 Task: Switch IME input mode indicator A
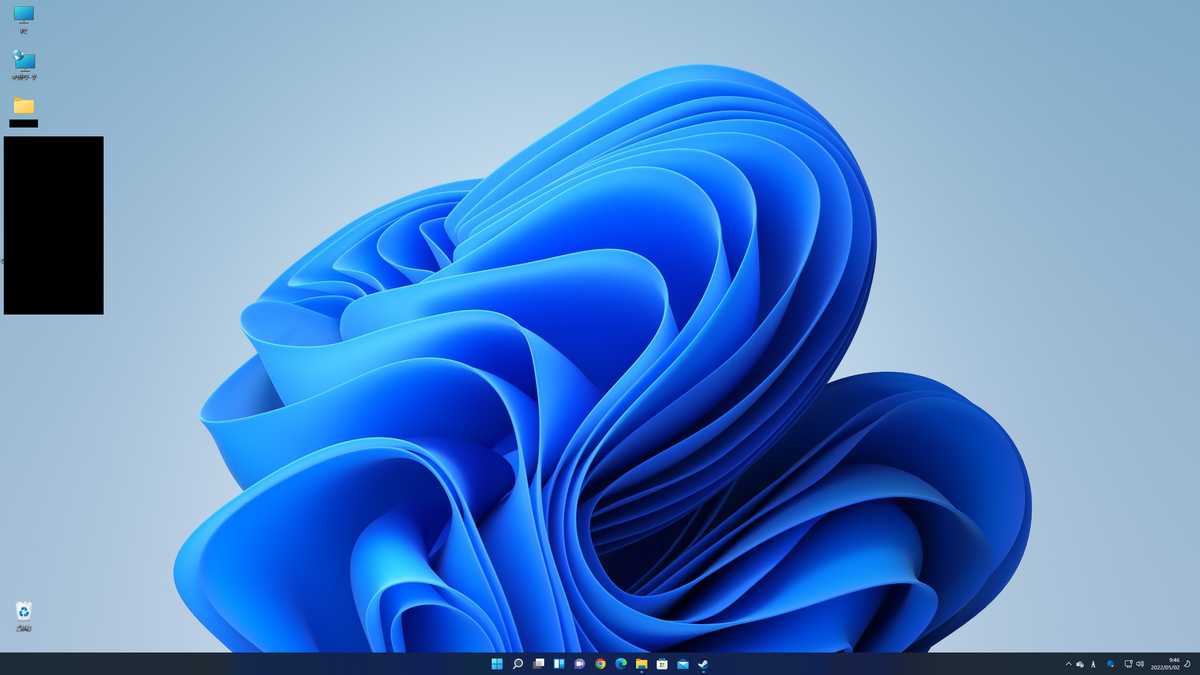(x=1094, y=664)
